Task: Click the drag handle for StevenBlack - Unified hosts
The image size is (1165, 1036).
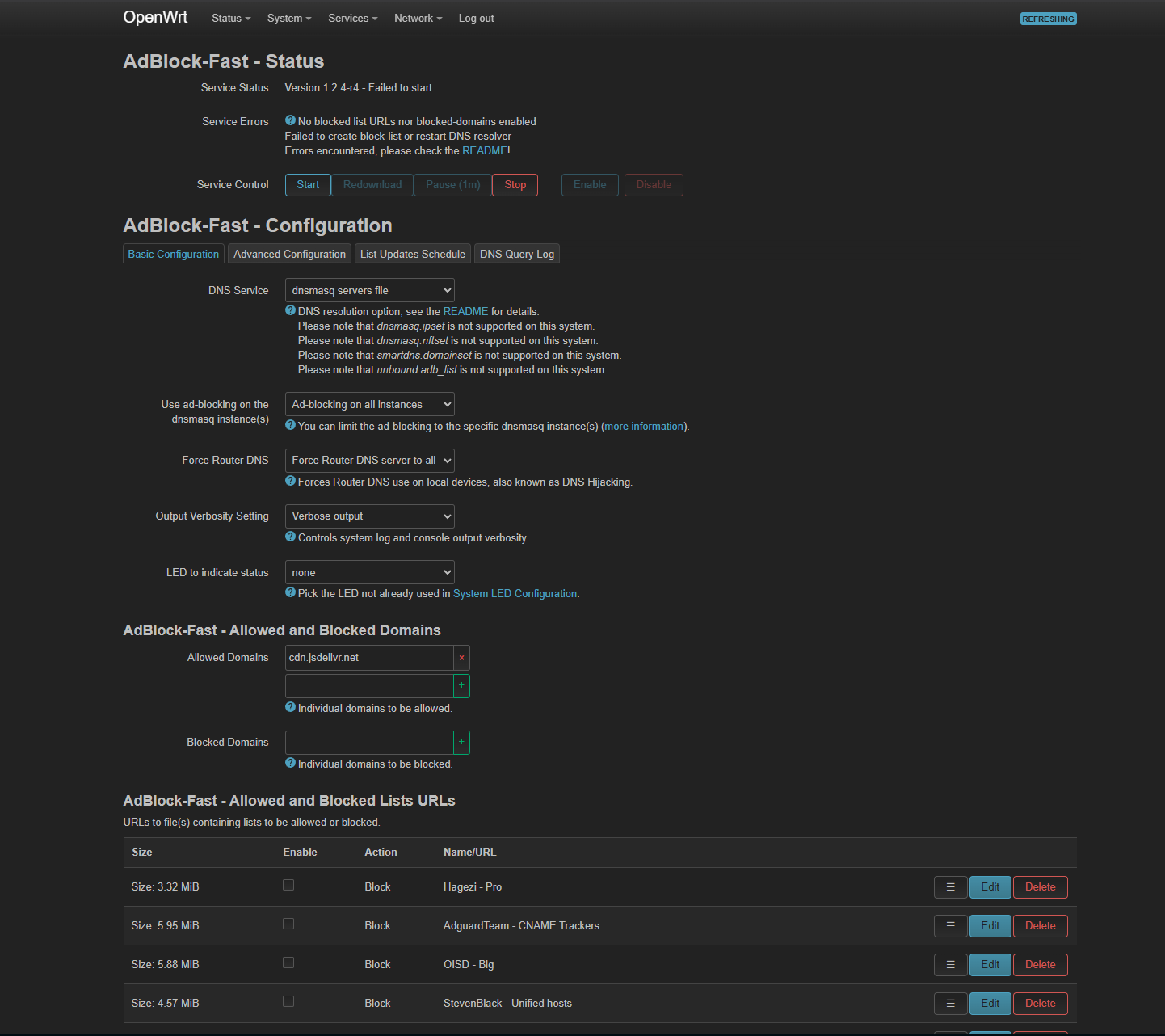Action: pos(950,1004)
